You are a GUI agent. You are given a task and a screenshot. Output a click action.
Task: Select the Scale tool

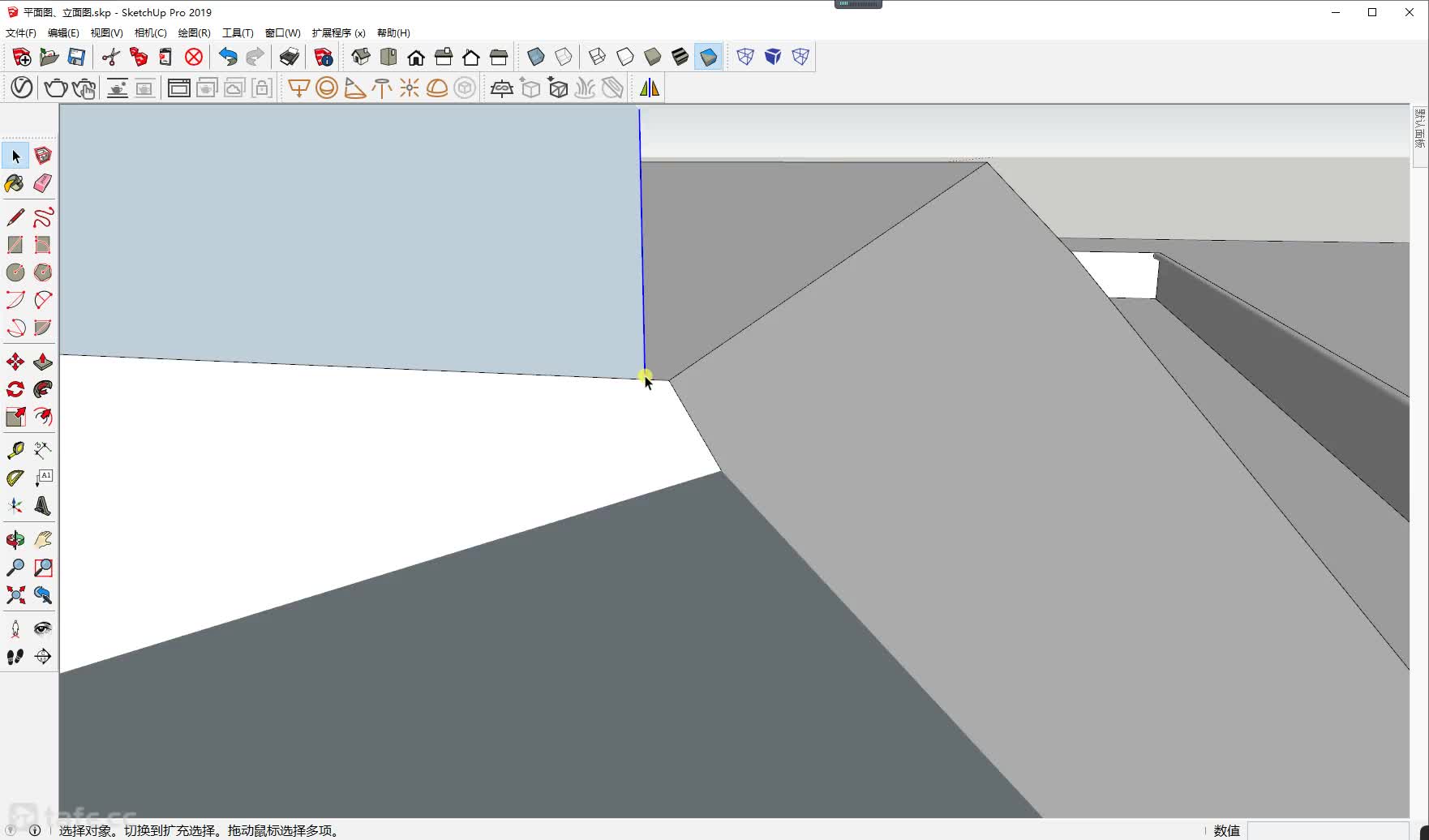[x=15, y=417]
